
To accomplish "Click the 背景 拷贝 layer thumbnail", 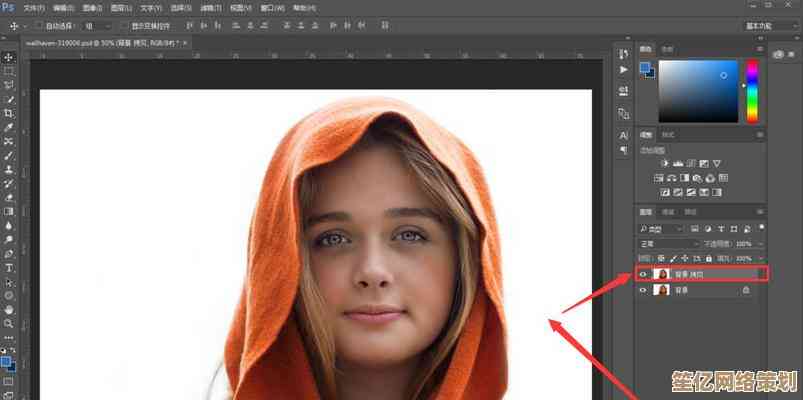I will pyautogui.click(x=662, y=273).
